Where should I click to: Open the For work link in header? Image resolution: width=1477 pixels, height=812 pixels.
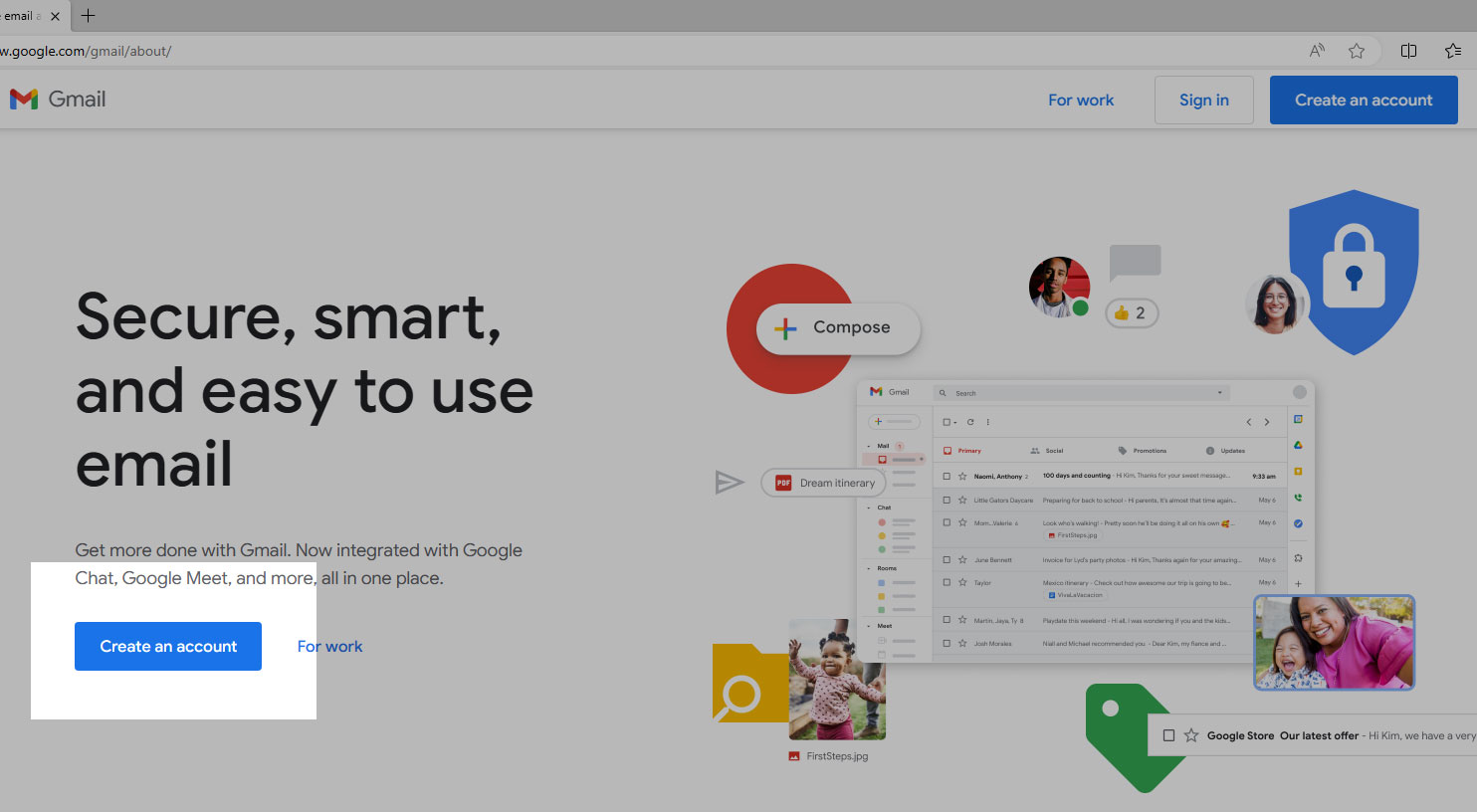click(1081, 100)
